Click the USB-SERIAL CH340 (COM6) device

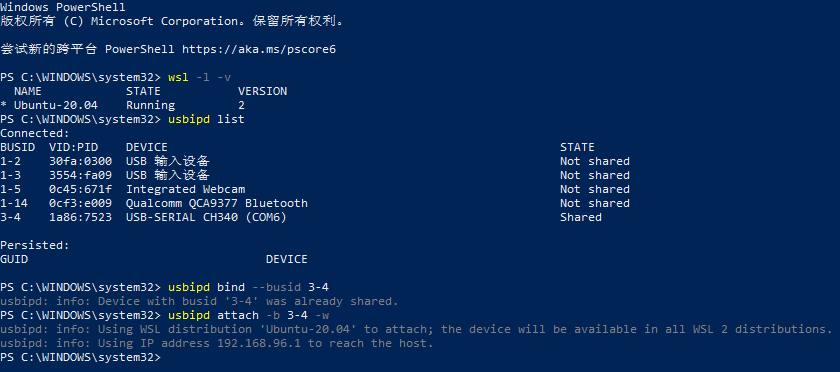point(206,217)
